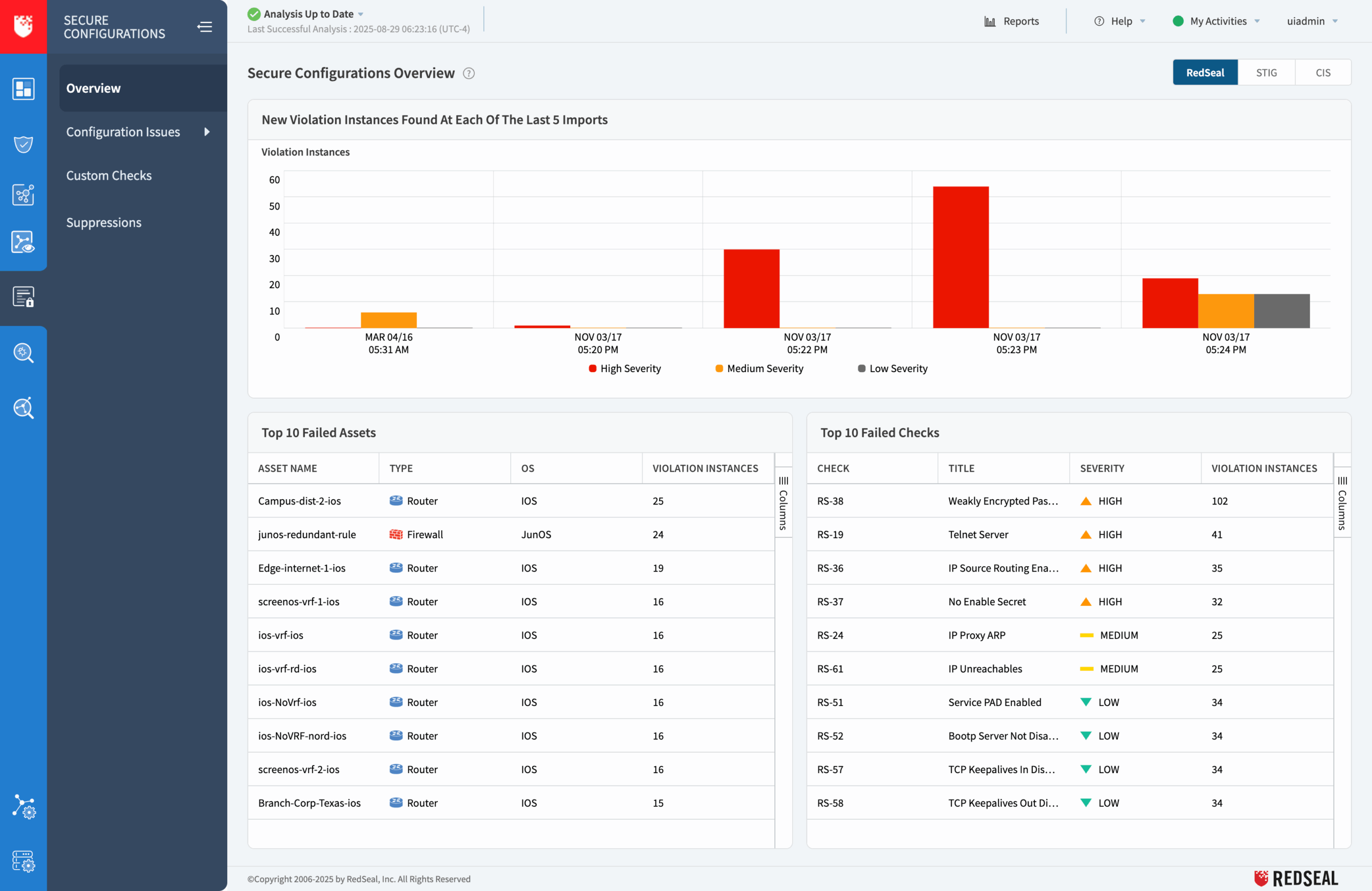Expand Columns panel in Failed Checks table
This screenshot has width=1372, height=891.
pyautogui.click(x=1342, y=502)
